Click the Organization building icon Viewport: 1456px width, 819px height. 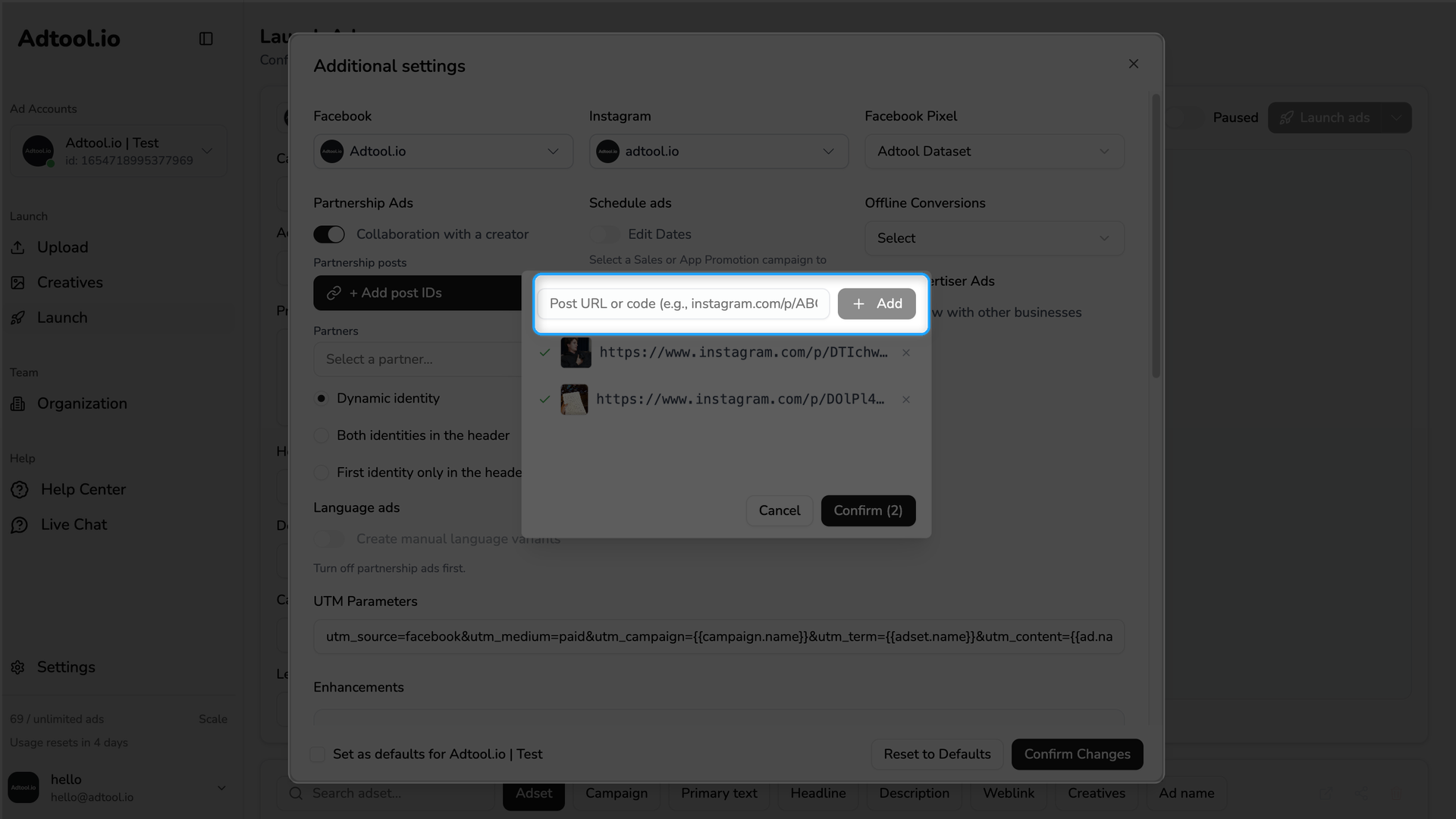[18, 404]
